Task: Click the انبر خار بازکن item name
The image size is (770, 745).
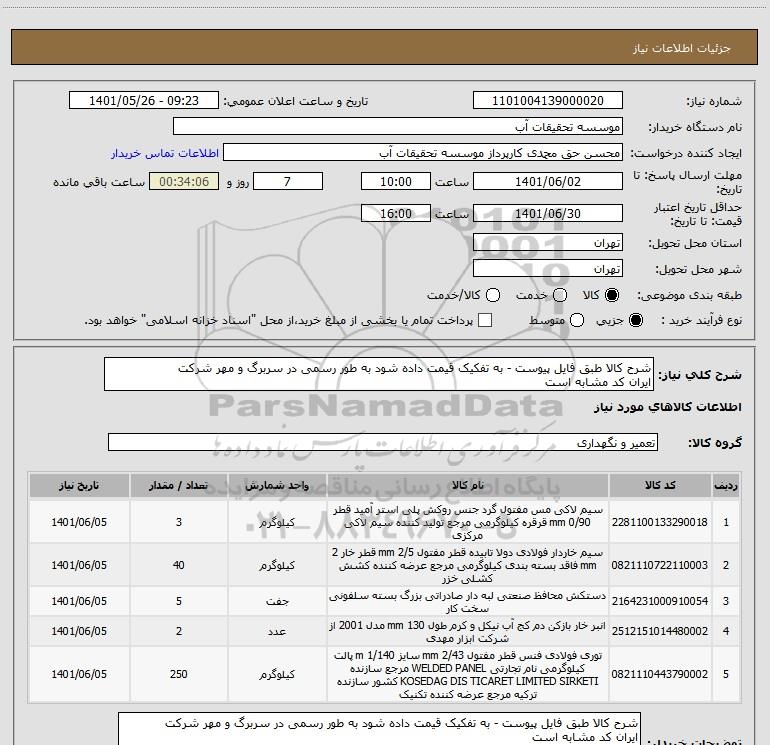Action: coord(468,632)
